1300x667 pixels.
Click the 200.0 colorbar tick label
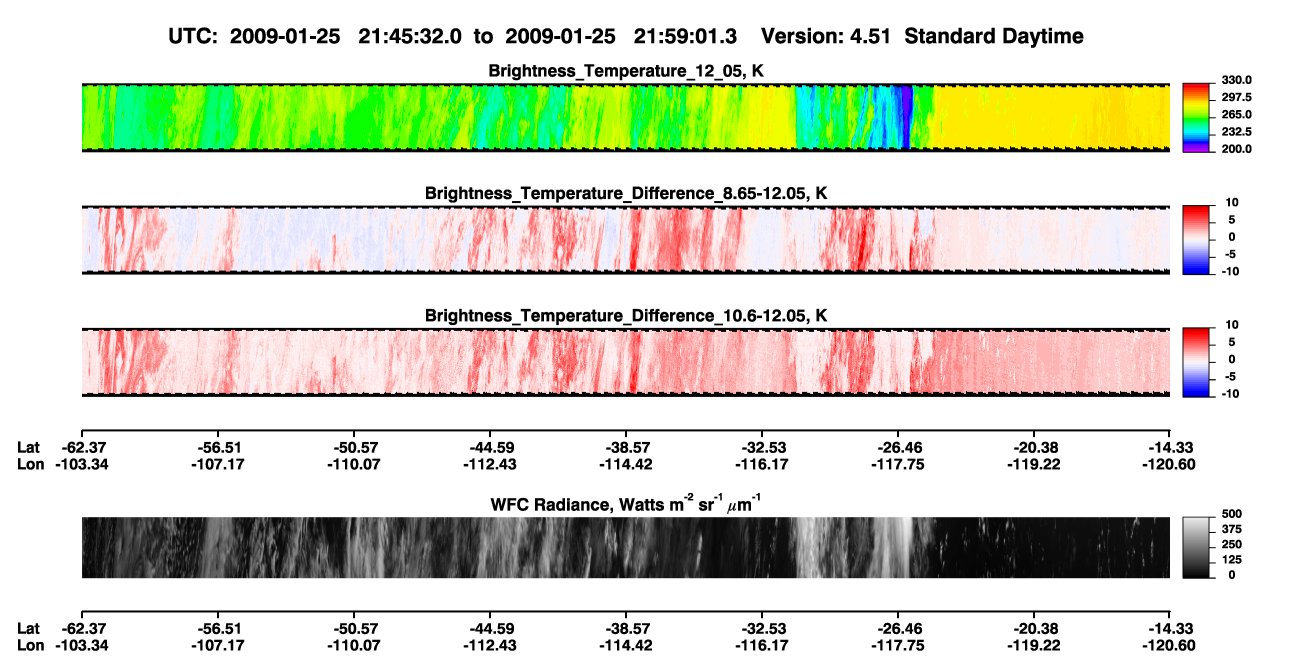1236,148
